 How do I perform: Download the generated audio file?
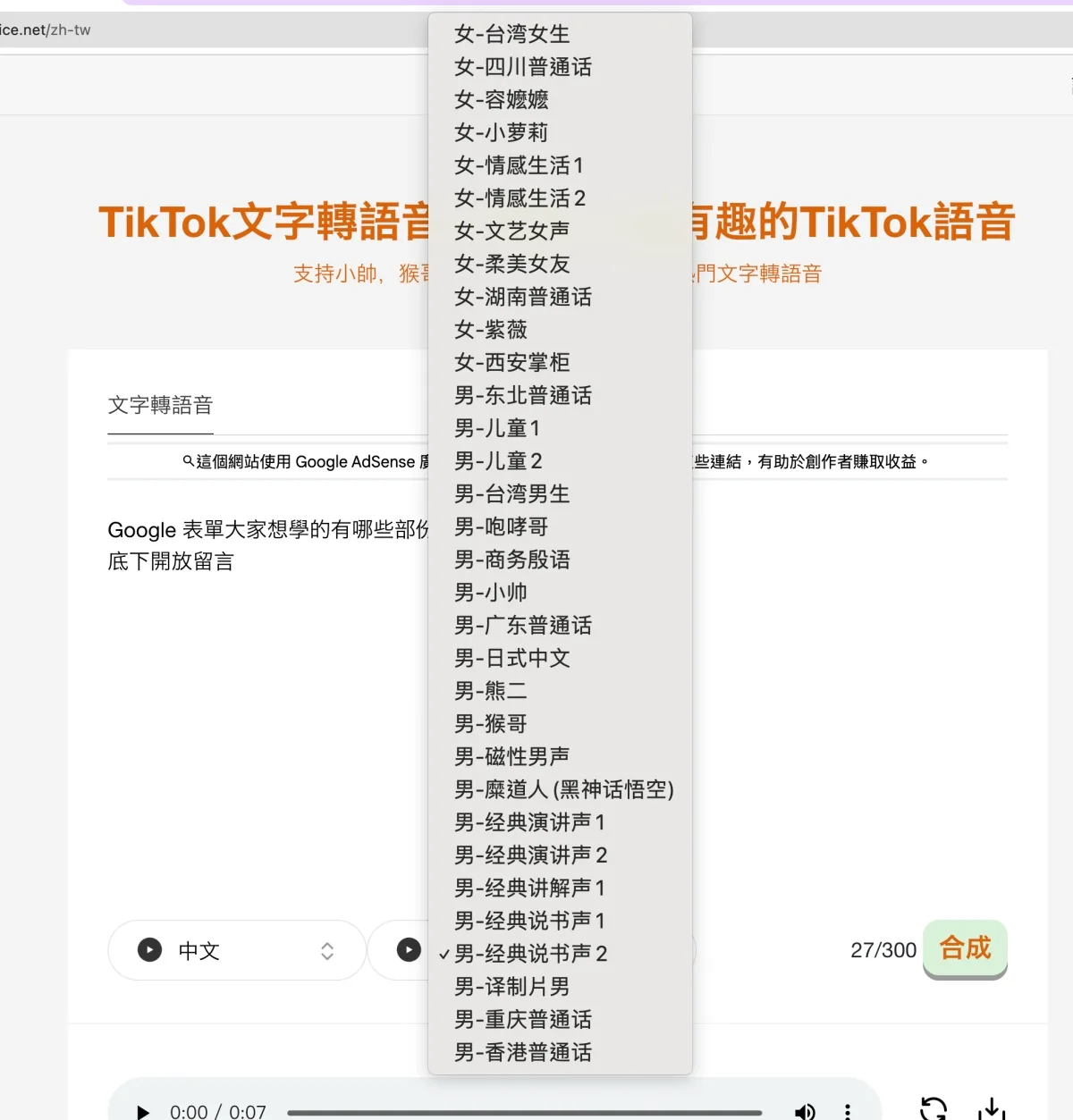pos(991,1109)
